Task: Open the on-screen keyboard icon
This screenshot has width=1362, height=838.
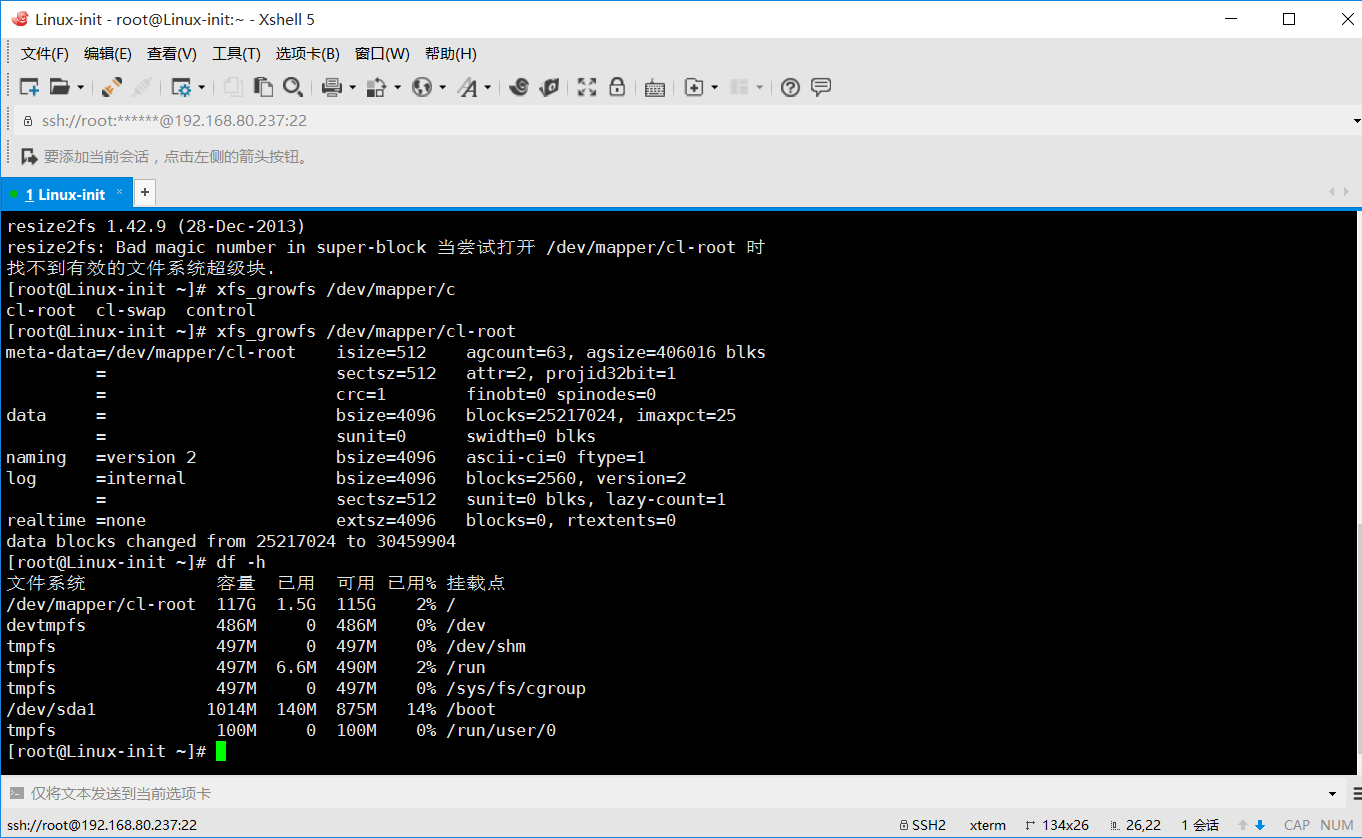Action: coord(655,87)
